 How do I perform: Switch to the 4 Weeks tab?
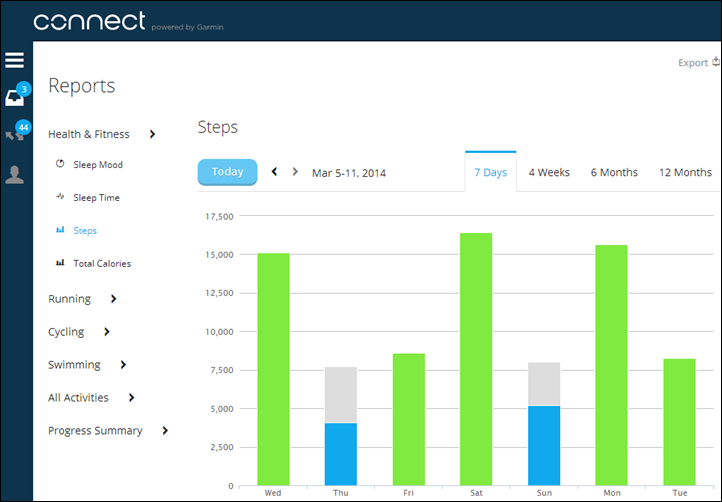[549, 172]
